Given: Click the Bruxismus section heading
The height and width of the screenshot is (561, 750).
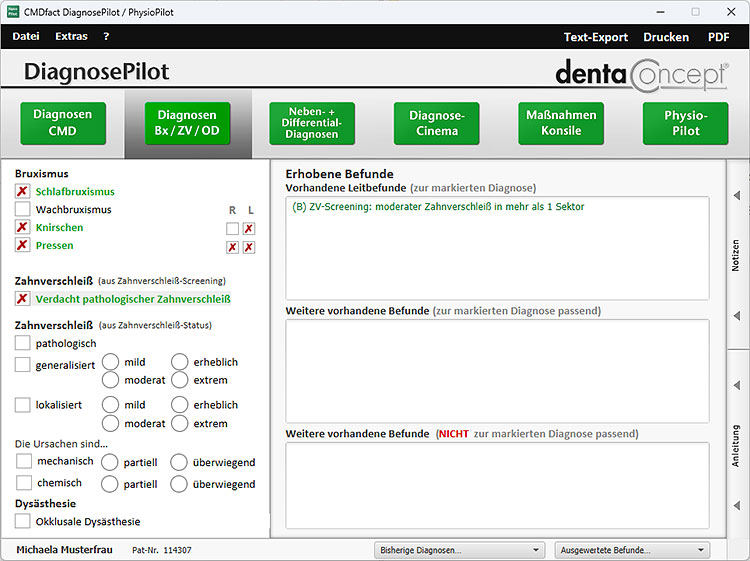Looking at the screenshot, I should pos(42,174).
